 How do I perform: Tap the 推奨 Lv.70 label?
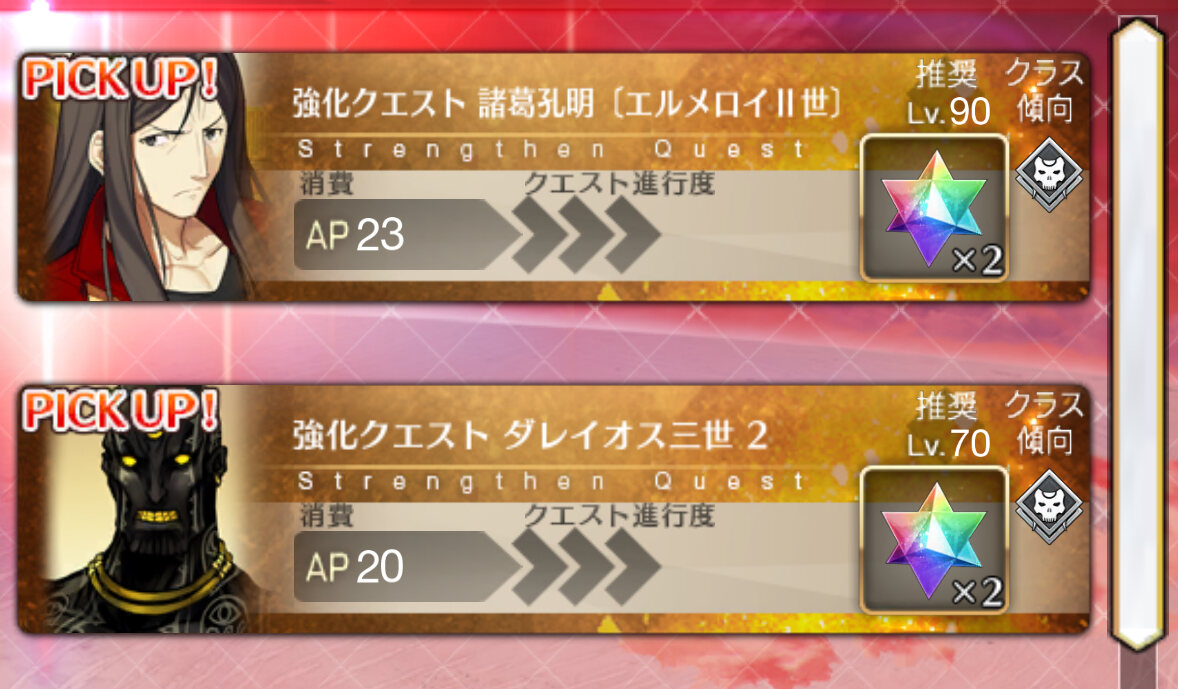[x=948, y=426]
